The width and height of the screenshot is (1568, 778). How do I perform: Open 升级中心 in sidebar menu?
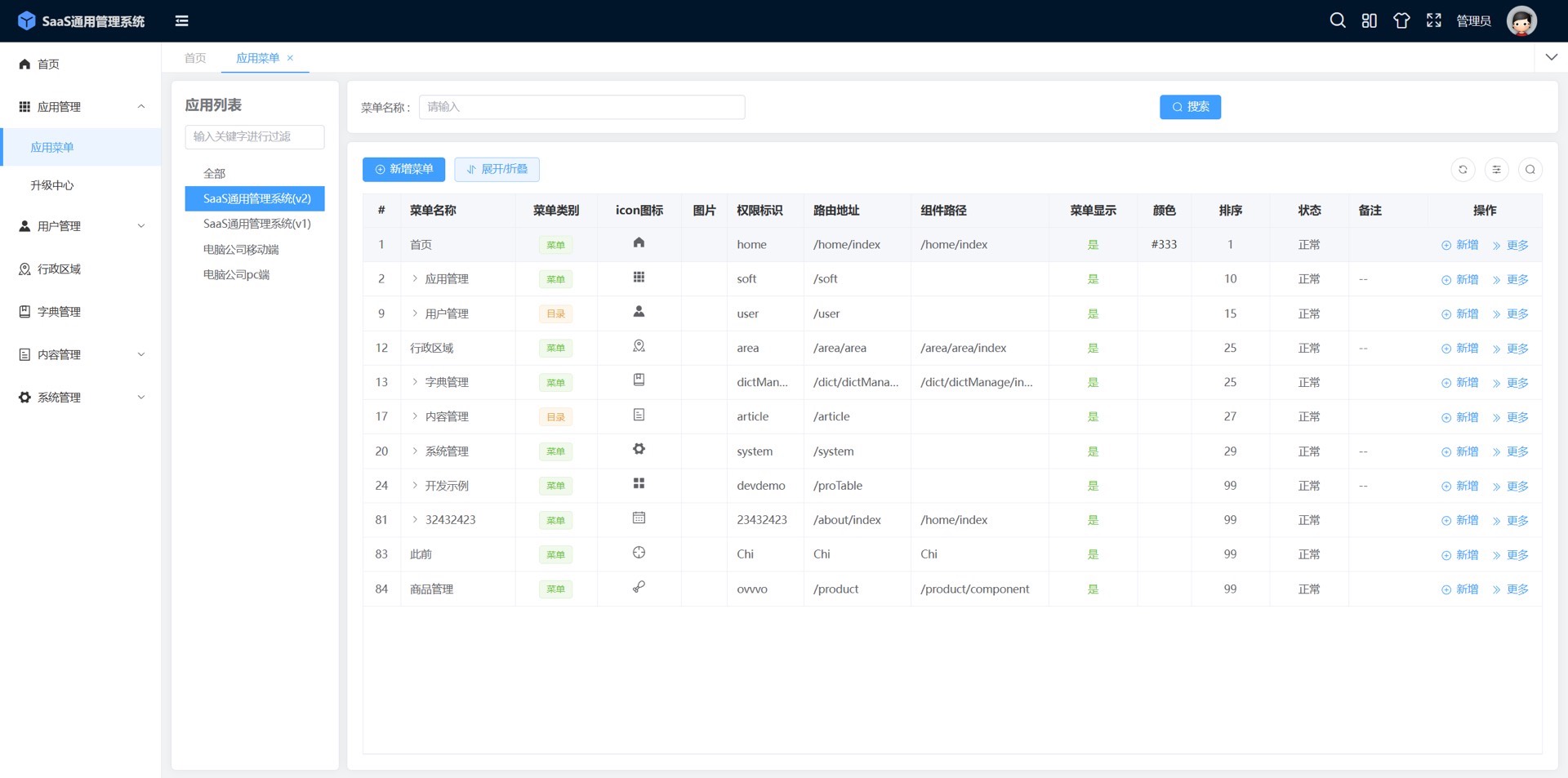coord(52,185)
